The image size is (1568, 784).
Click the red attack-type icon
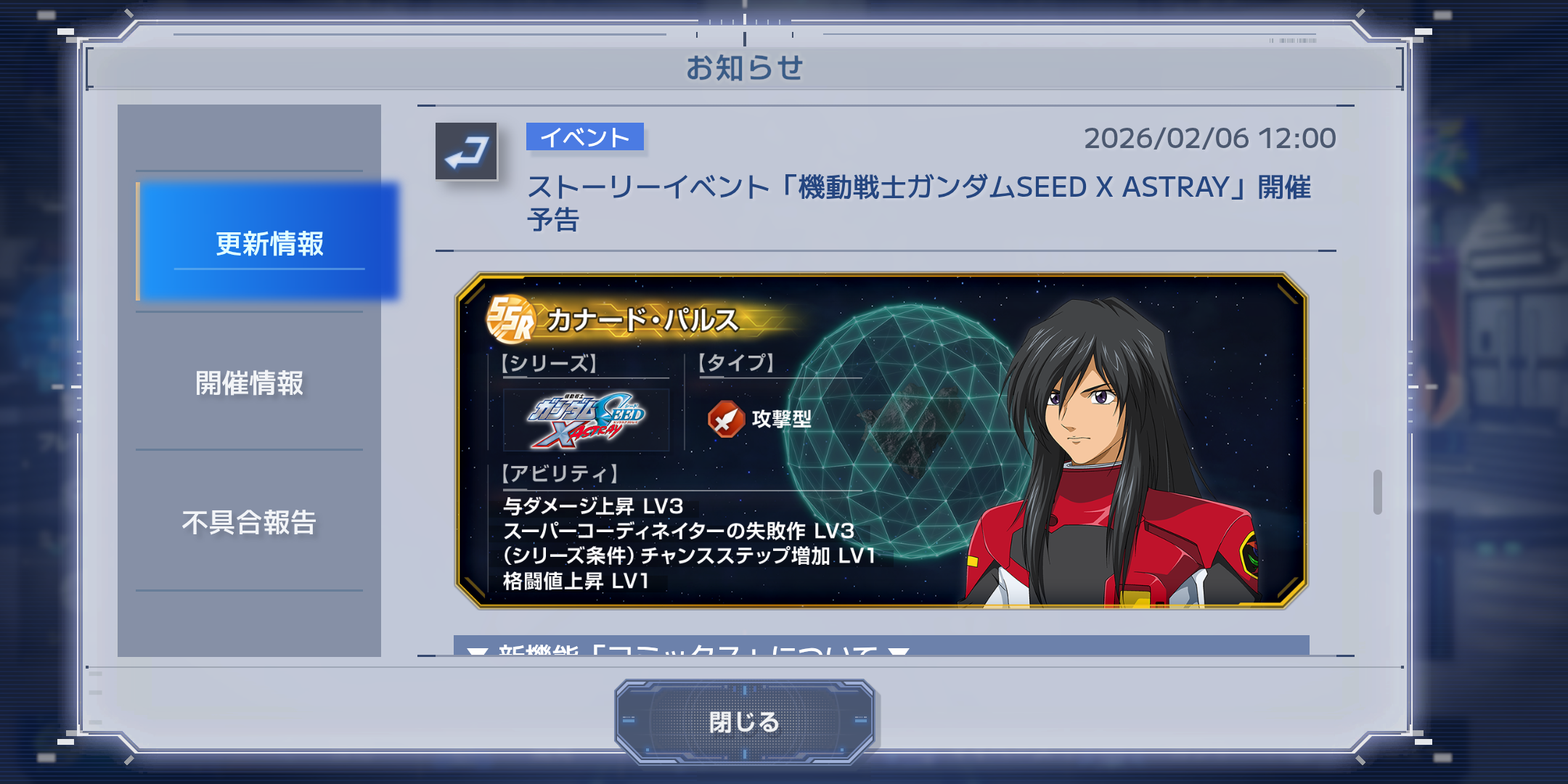725,419
